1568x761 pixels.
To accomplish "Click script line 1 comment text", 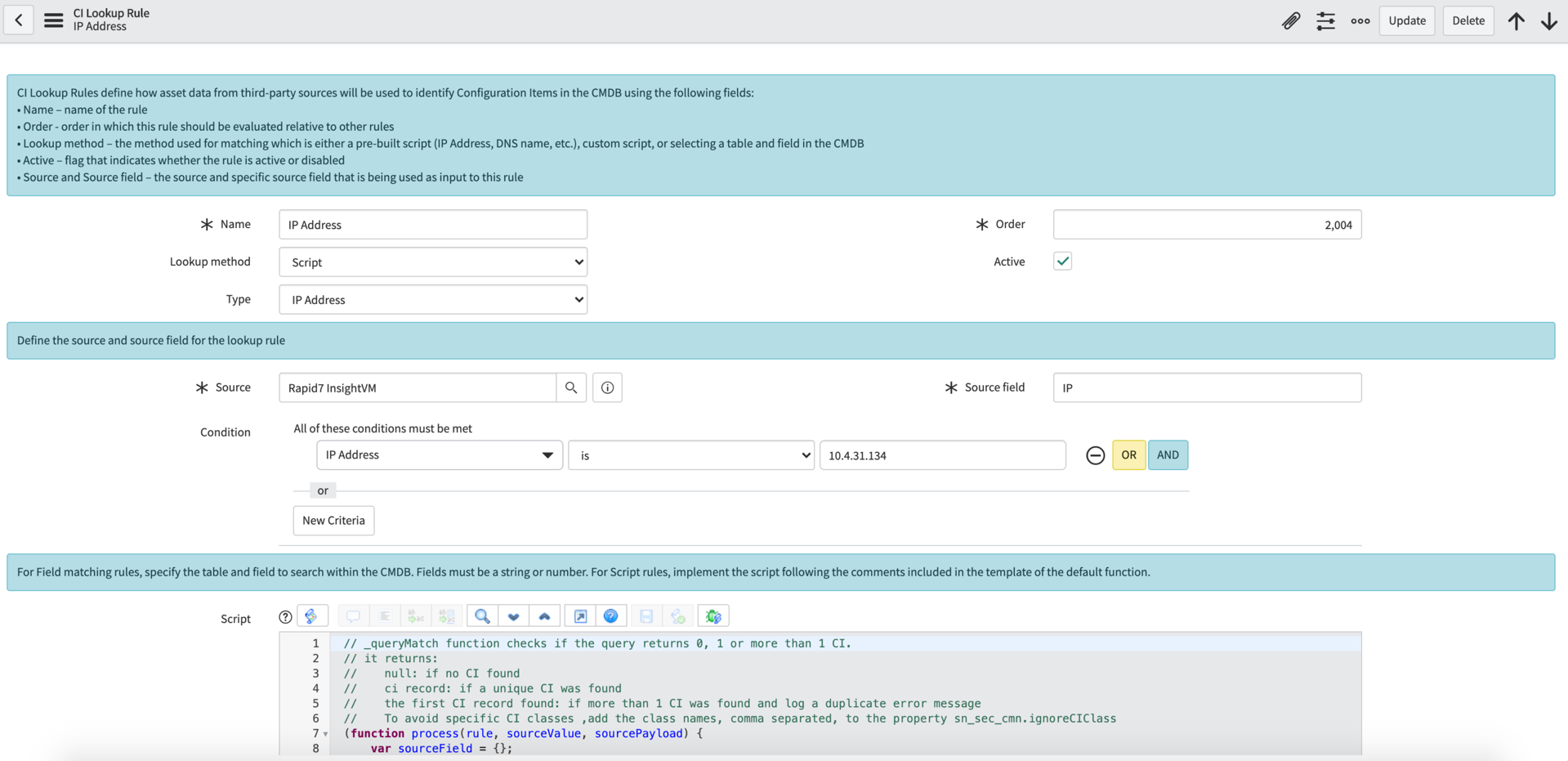I will click(x=597, y=643).
